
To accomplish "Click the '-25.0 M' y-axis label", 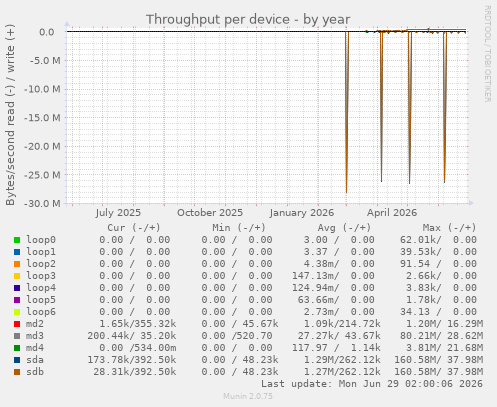I will pos(42,175).
